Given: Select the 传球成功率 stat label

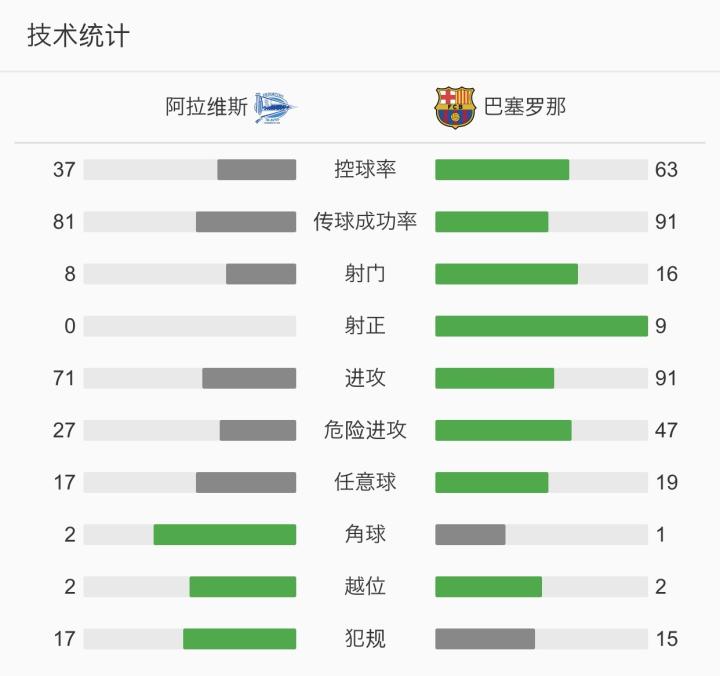Looking at the screenshot, I should point(365,222).
